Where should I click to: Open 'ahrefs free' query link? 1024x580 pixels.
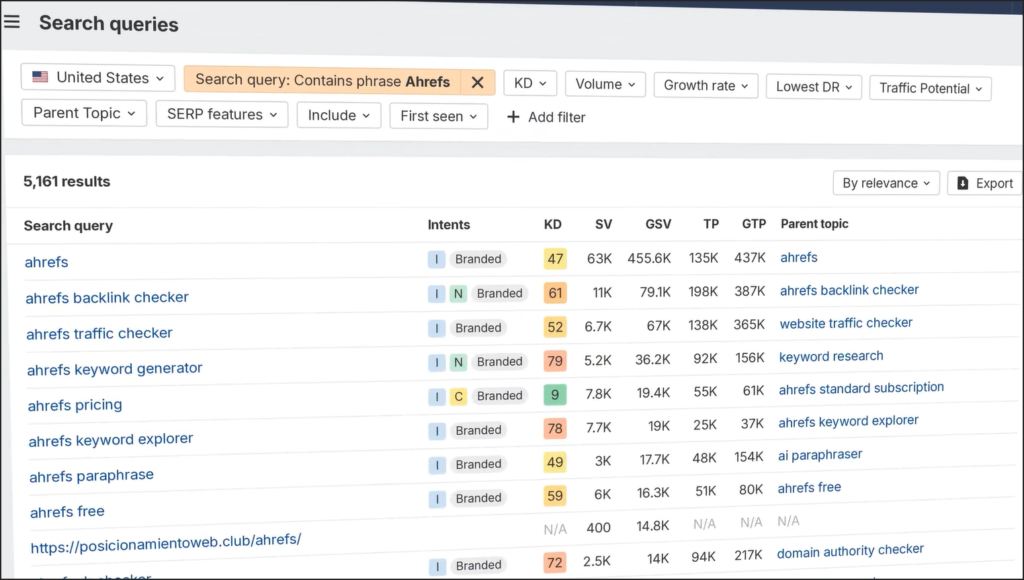click(x=67, y=511)
